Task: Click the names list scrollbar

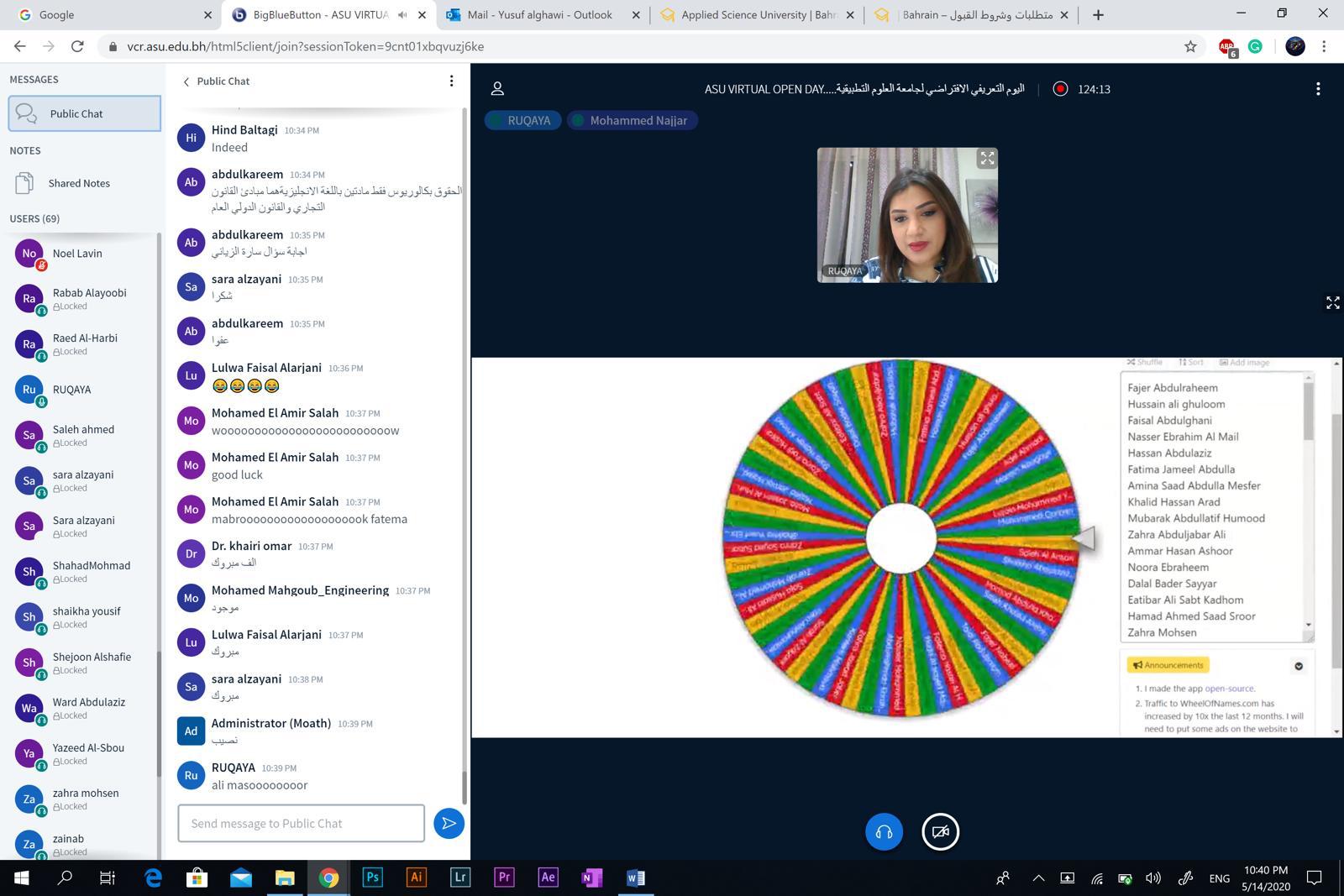Action: [x=1308, y=411]
